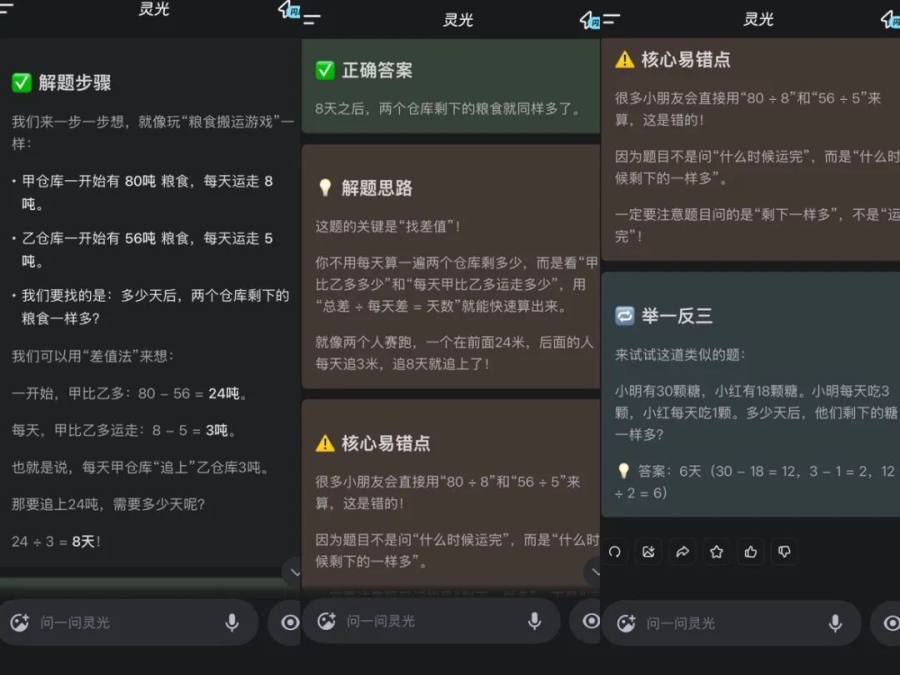Like the answer with the thumbs-up icon
This screenshot has width=900, height=675.
click(x=750, y=551)
